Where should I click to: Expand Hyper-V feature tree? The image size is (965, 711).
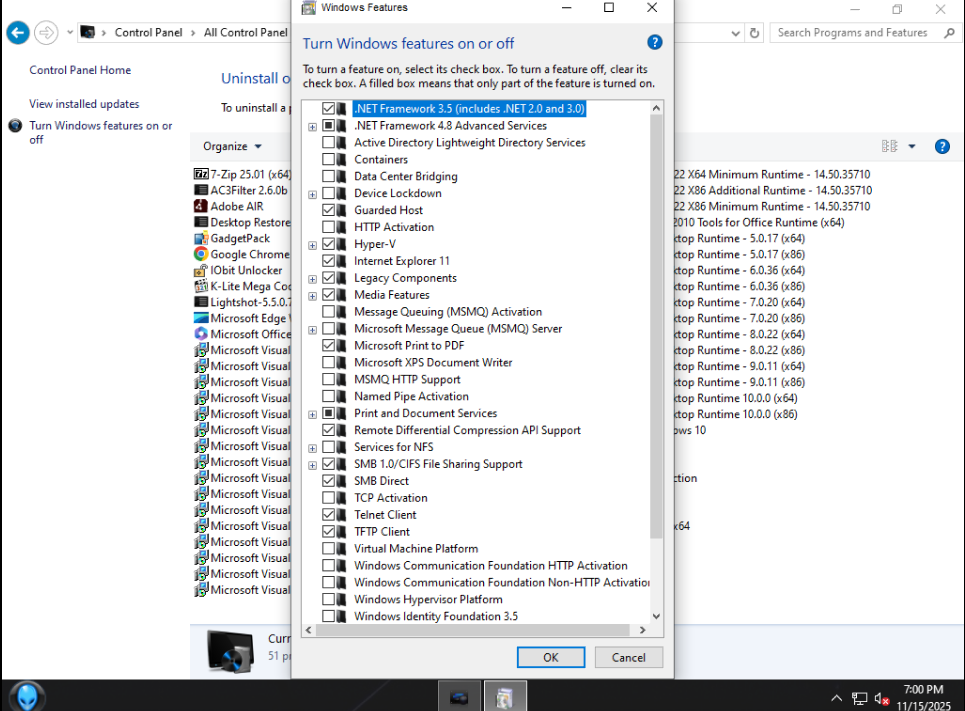313,245
